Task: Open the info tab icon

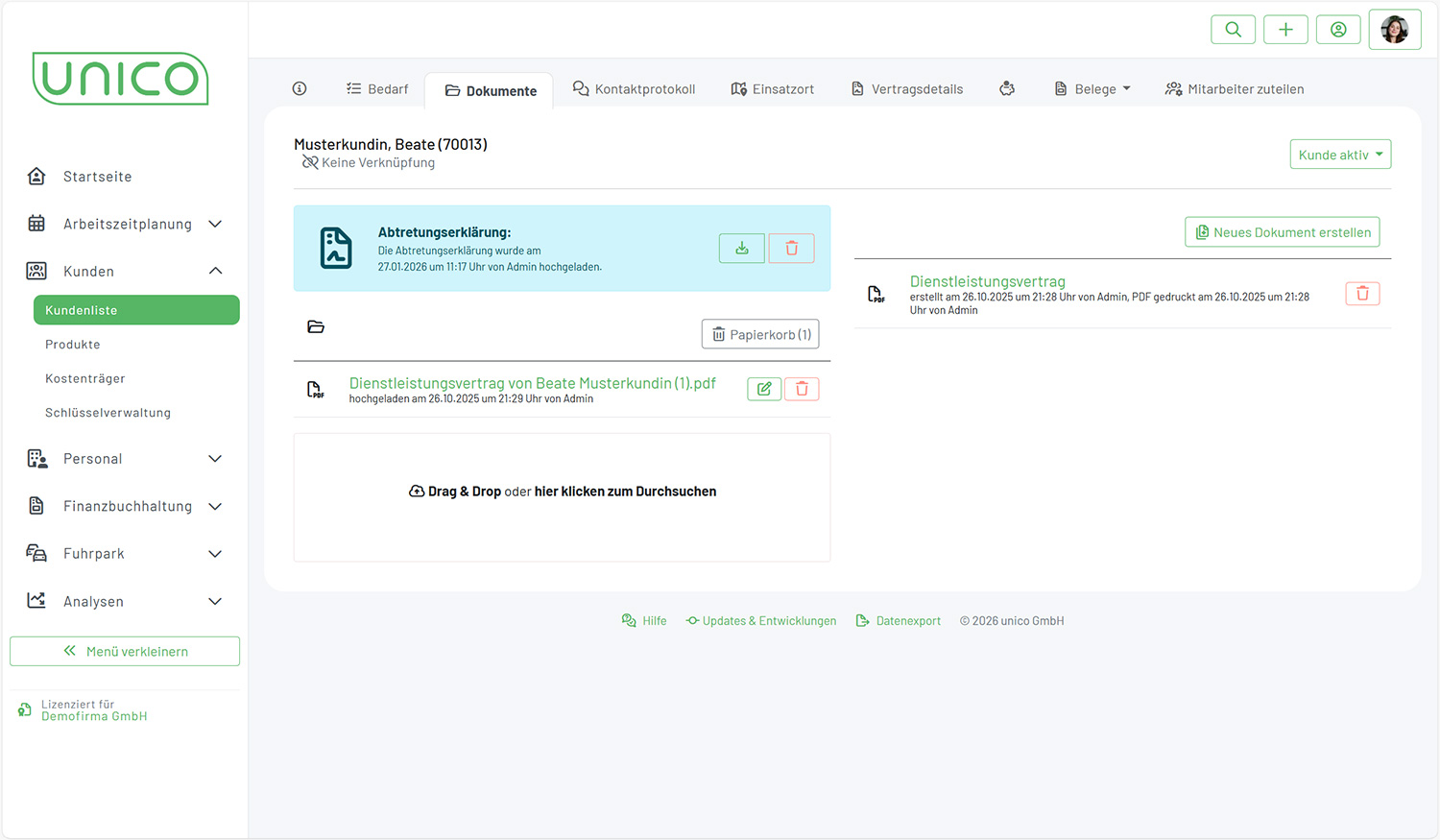Action: coord(300,89)
